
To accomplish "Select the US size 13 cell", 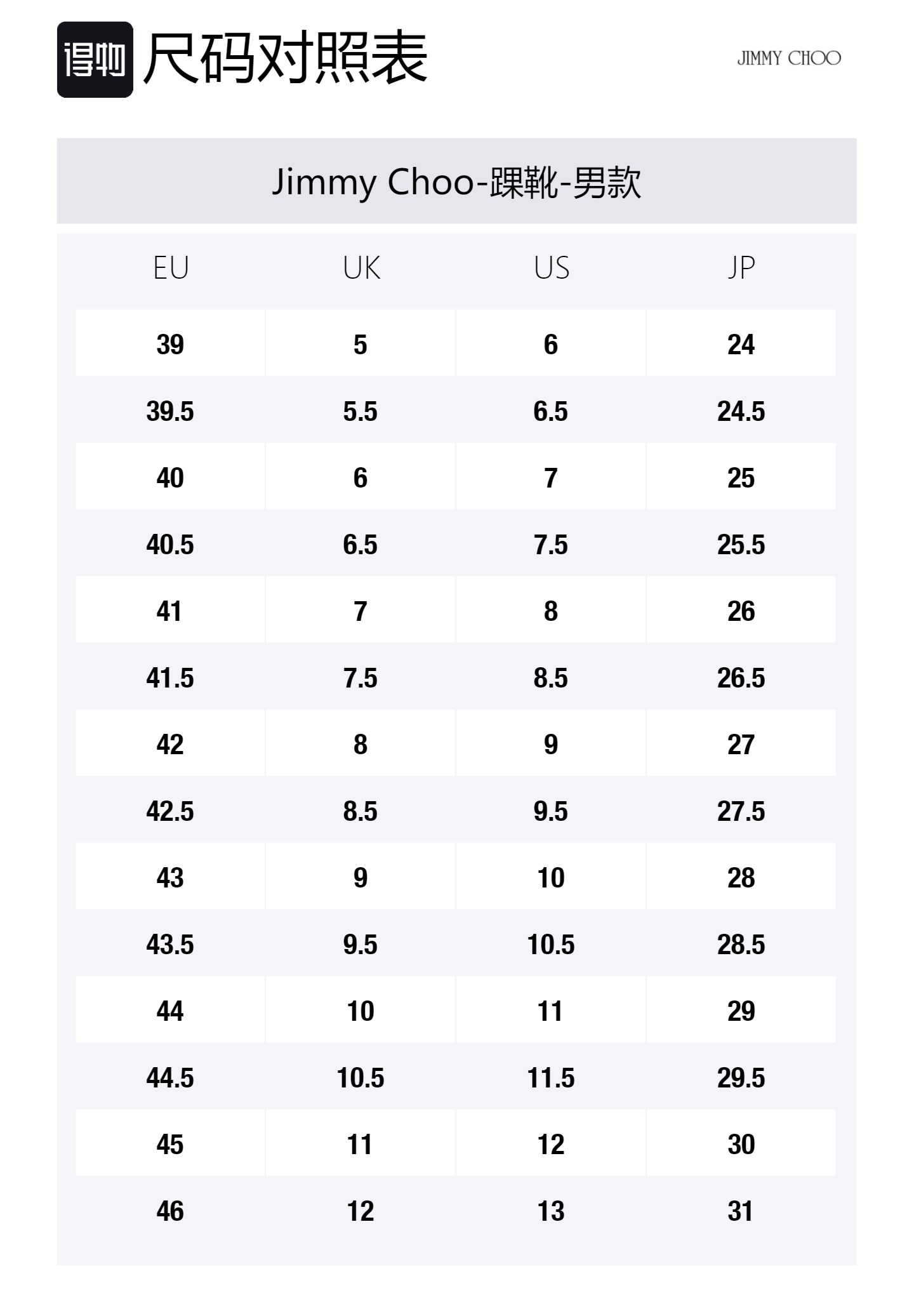I will (551, 1211).
